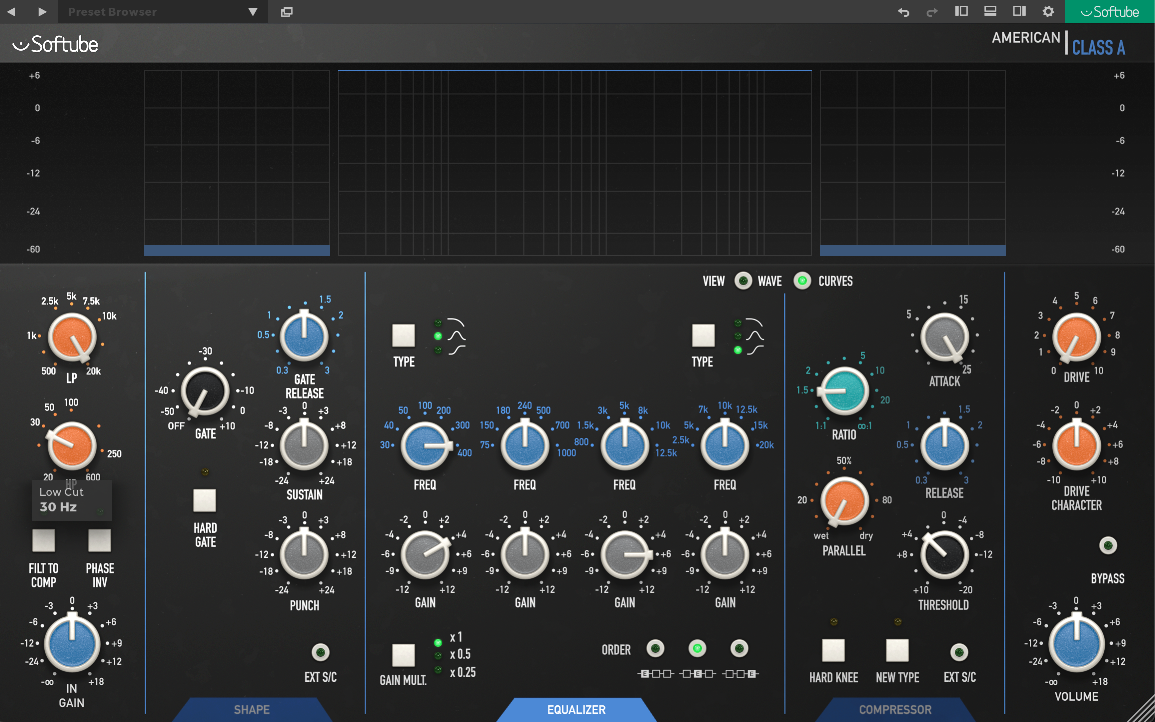Click the low-mid band FREQ knob
Screen dimensions: 1155x722
click(x=525, y=446)
